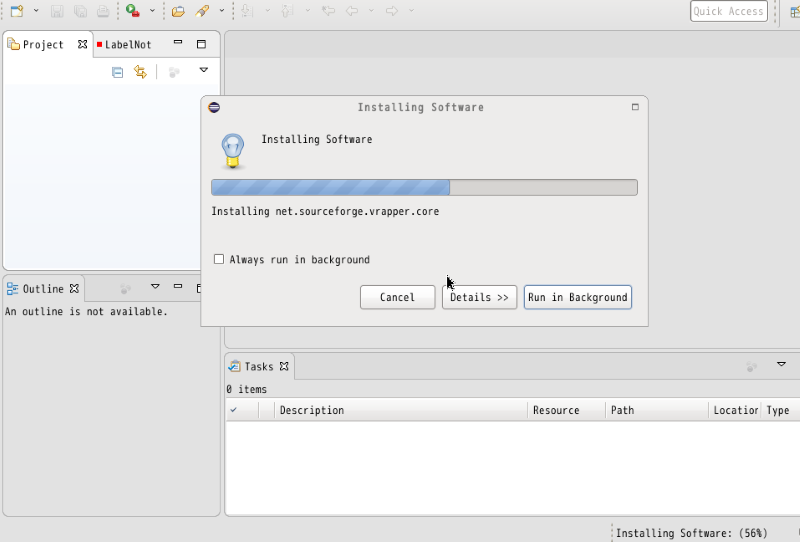800x542 pixels.
Task: Open the New wizard dropdown arrow
Action: 36,11
